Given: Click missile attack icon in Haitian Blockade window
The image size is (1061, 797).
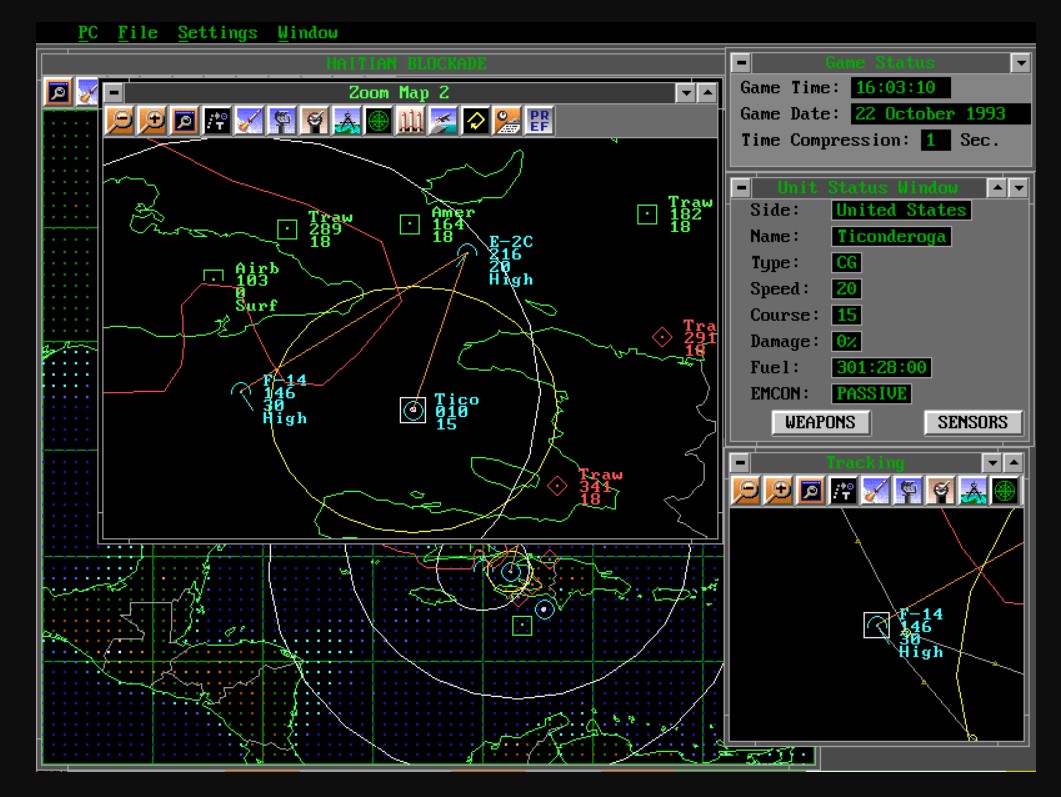Looking at the screenshot, I should 88,92.
